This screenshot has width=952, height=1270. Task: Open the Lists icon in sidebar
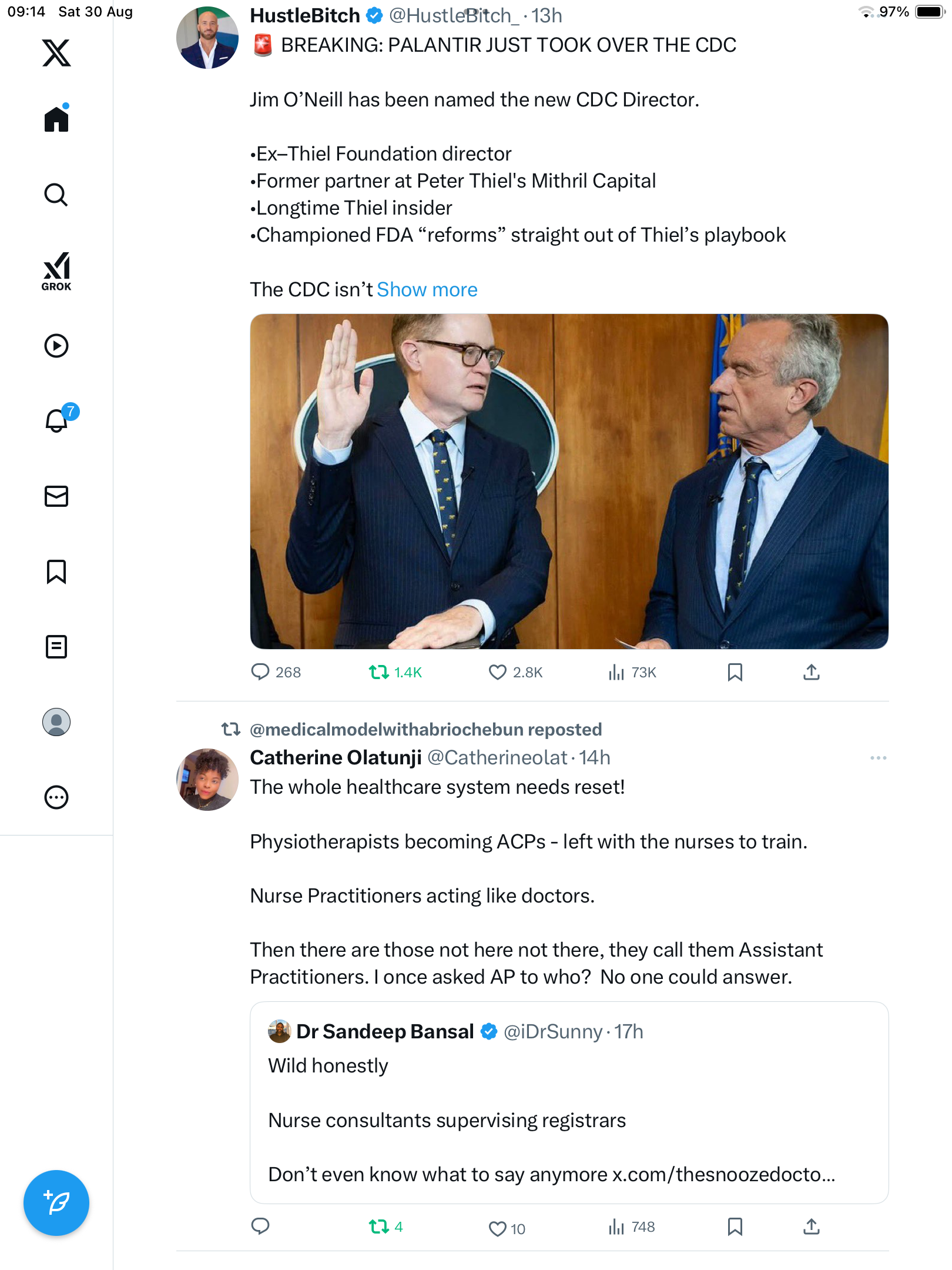coord(56,647)
